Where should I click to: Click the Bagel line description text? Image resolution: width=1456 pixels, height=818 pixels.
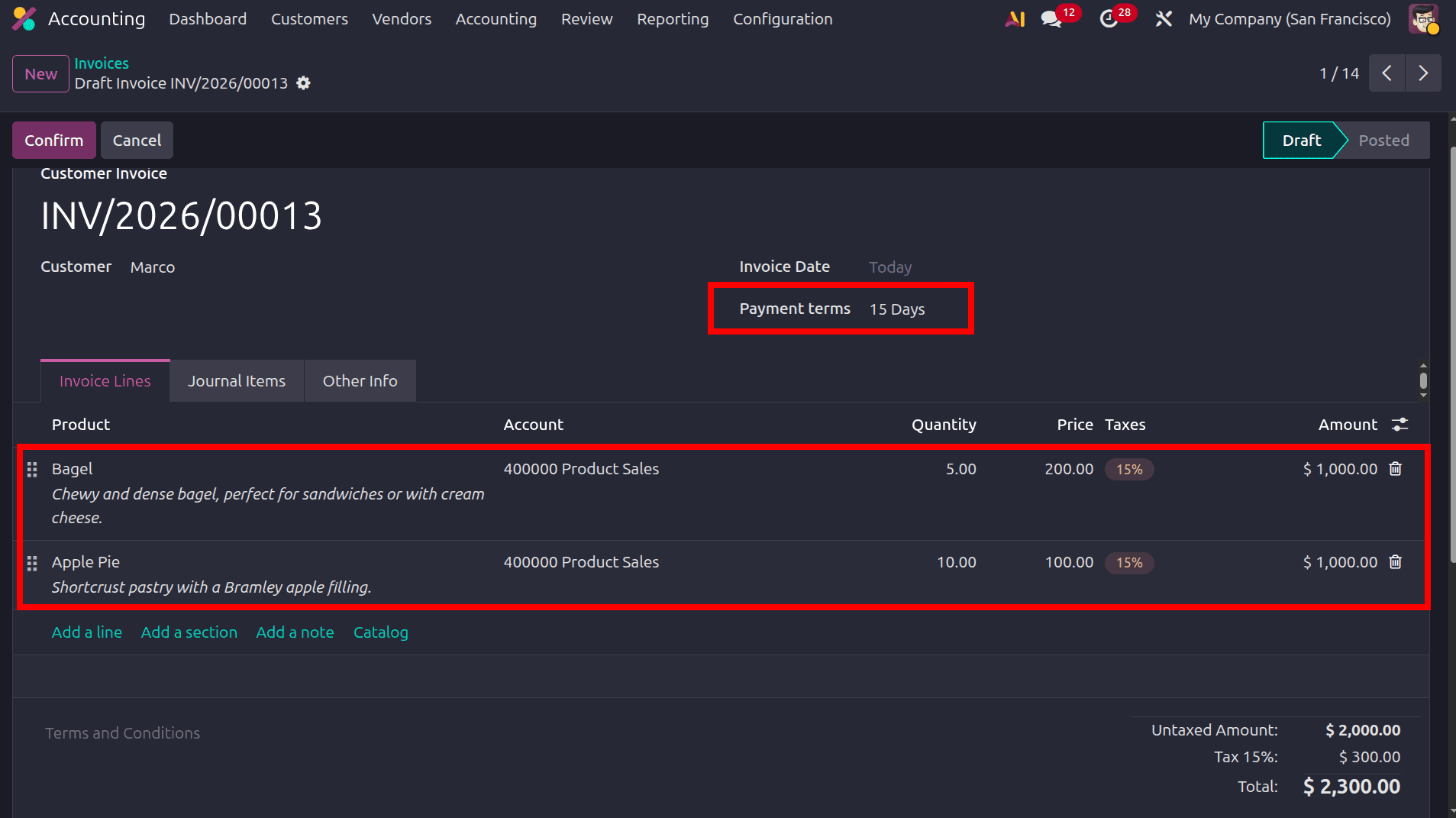[268, 506]
